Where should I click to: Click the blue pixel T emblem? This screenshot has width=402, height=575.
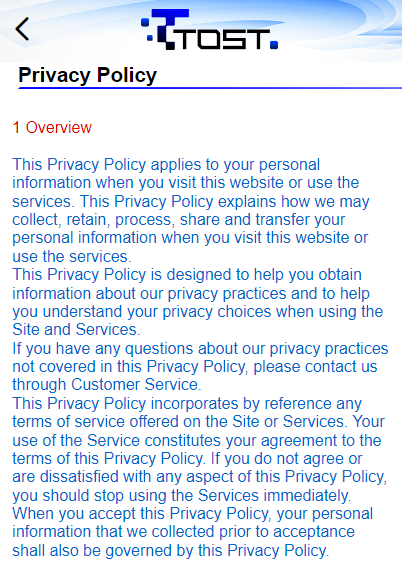pos(165,29)
